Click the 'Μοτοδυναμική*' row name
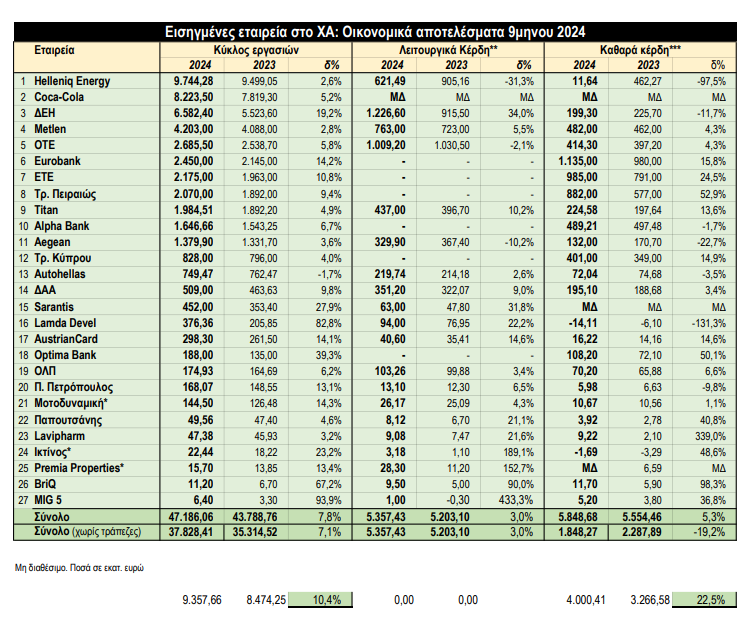Image resolution: width=752 pixels, height=624 pixels. pos(70,403)
